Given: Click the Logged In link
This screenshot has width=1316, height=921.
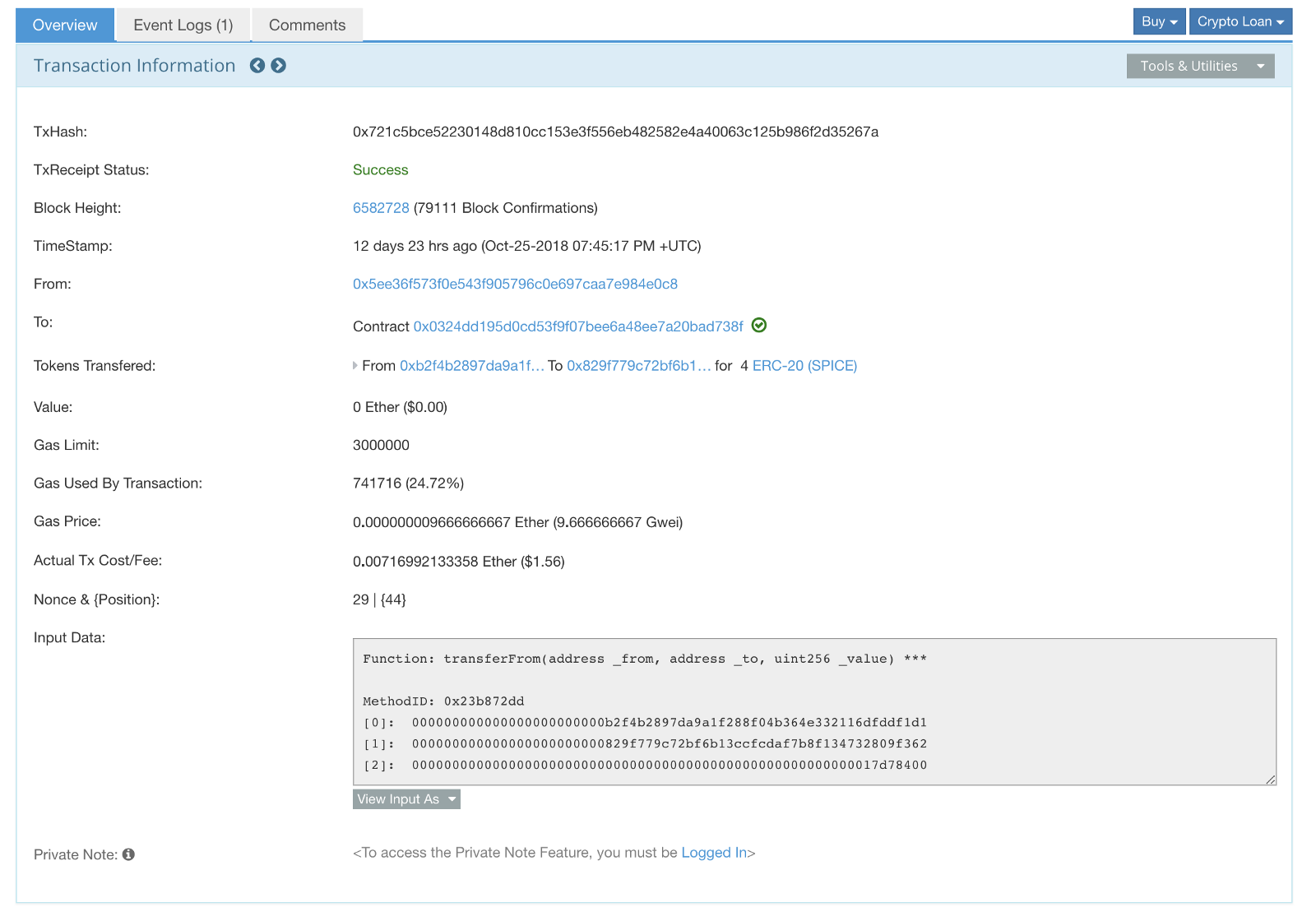Looking at the screenshot, I should (x=714, y=853).
